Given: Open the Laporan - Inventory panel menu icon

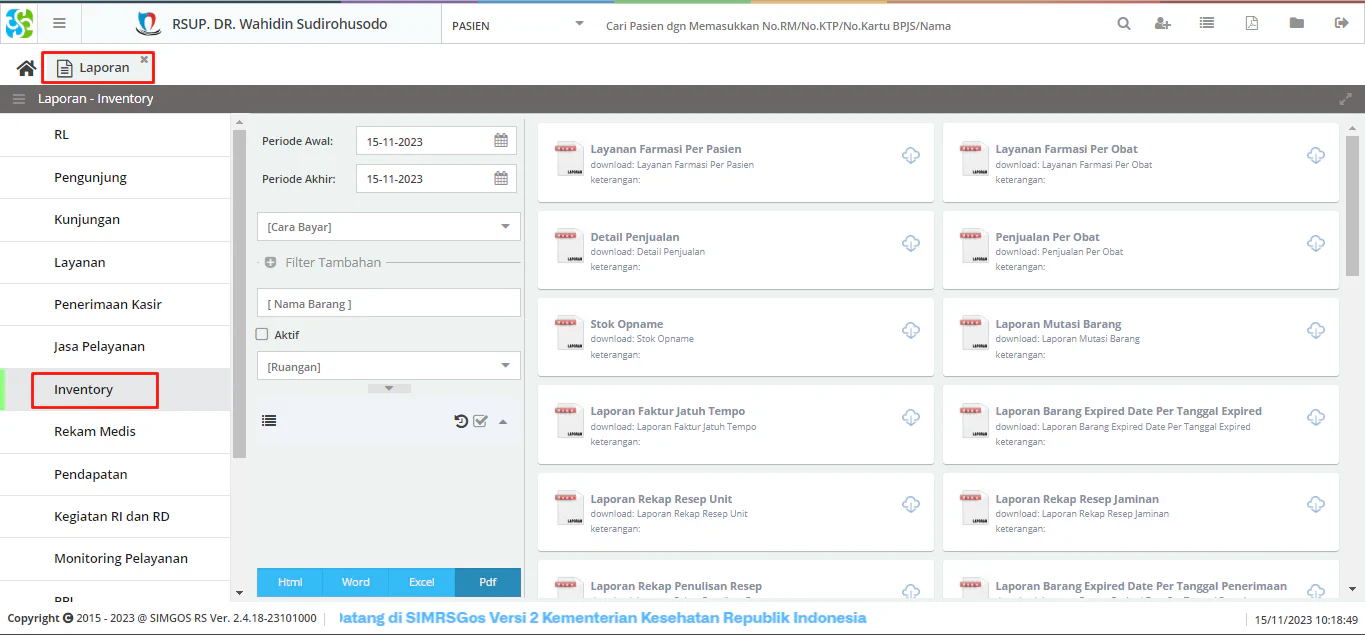Looking at the screenshot, I should point(19,99).
